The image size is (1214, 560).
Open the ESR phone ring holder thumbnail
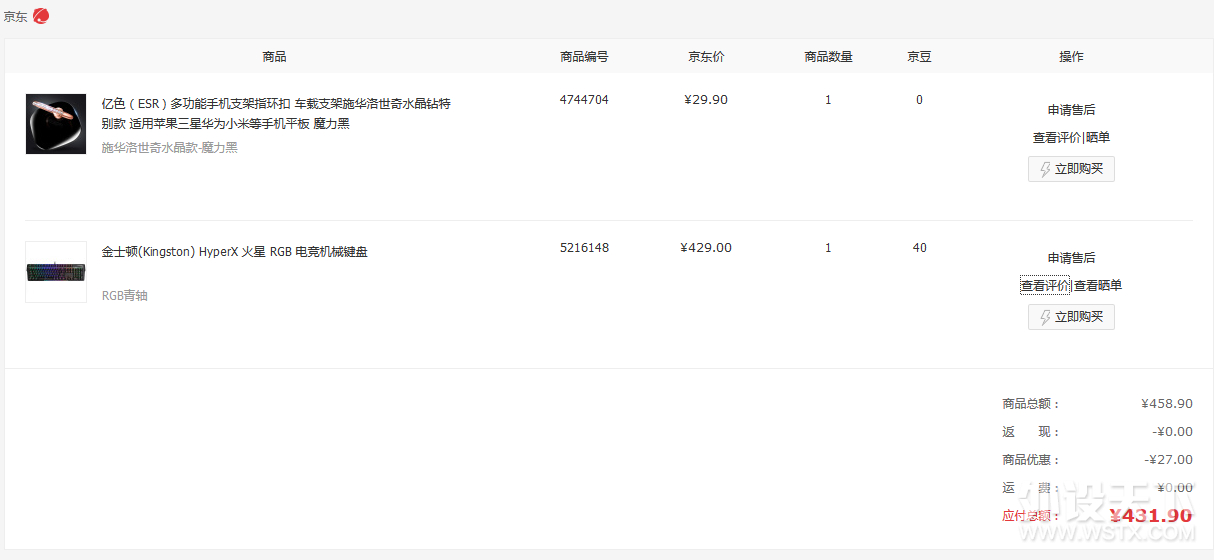[56, 124]
